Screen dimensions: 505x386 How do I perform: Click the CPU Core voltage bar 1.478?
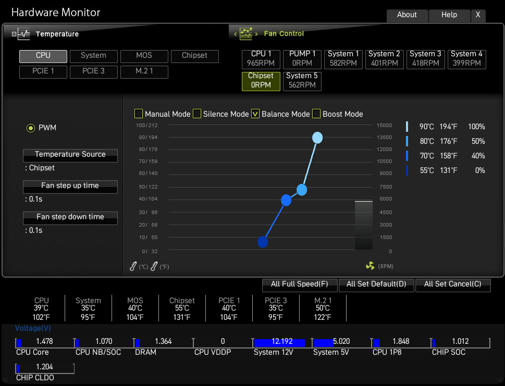45,342
